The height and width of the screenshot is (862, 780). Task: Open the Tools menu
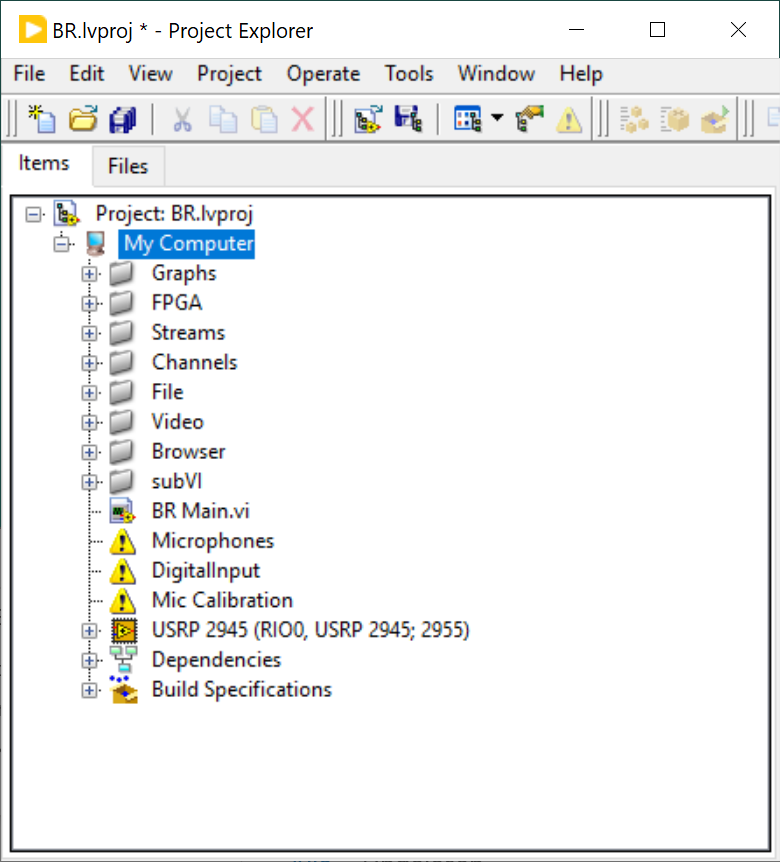point(409,74)
